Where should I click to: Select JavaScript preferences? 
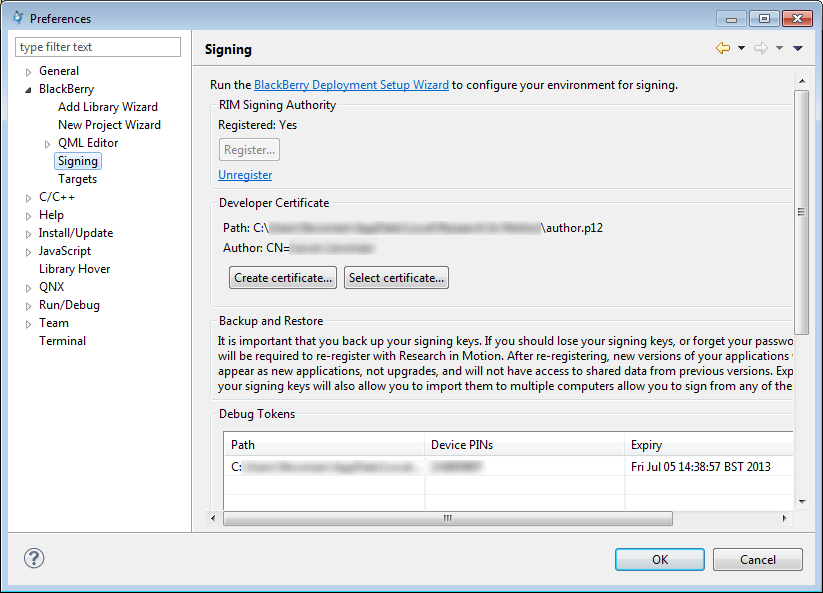click(65, 251)
